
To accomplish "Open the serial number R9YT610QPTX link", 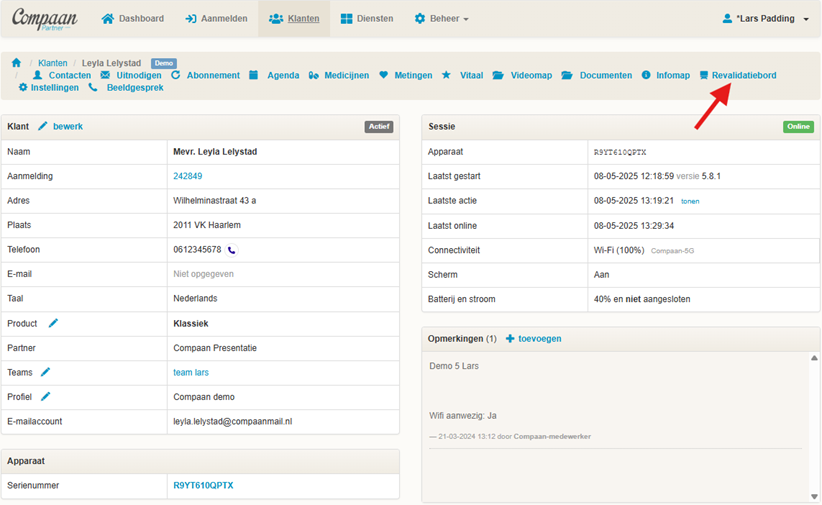I will point(203,486).
